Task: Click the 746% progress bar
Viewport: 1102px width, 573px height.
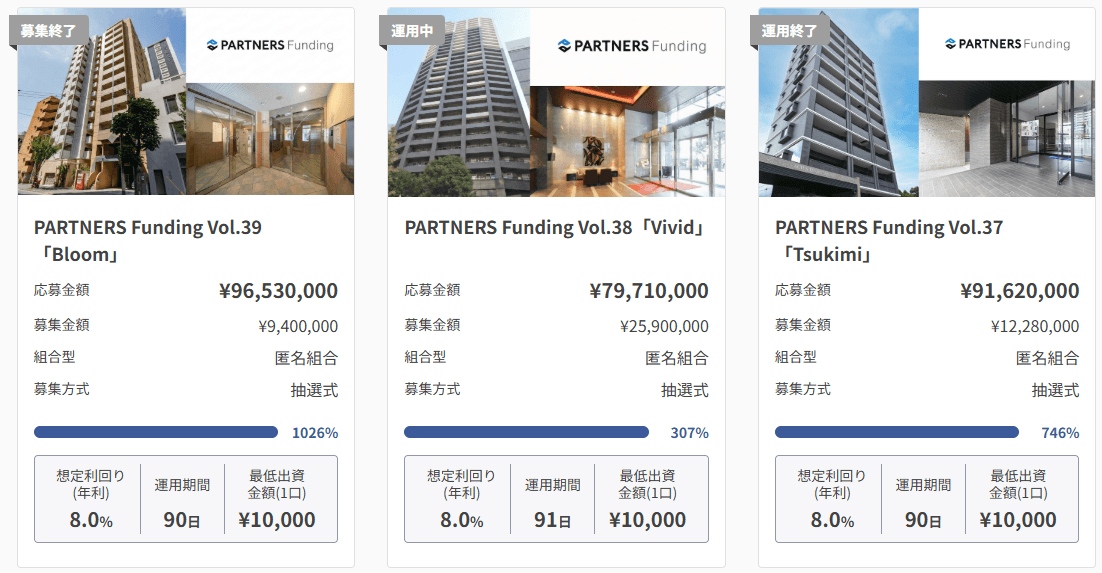Action: (x=897, y=432)
